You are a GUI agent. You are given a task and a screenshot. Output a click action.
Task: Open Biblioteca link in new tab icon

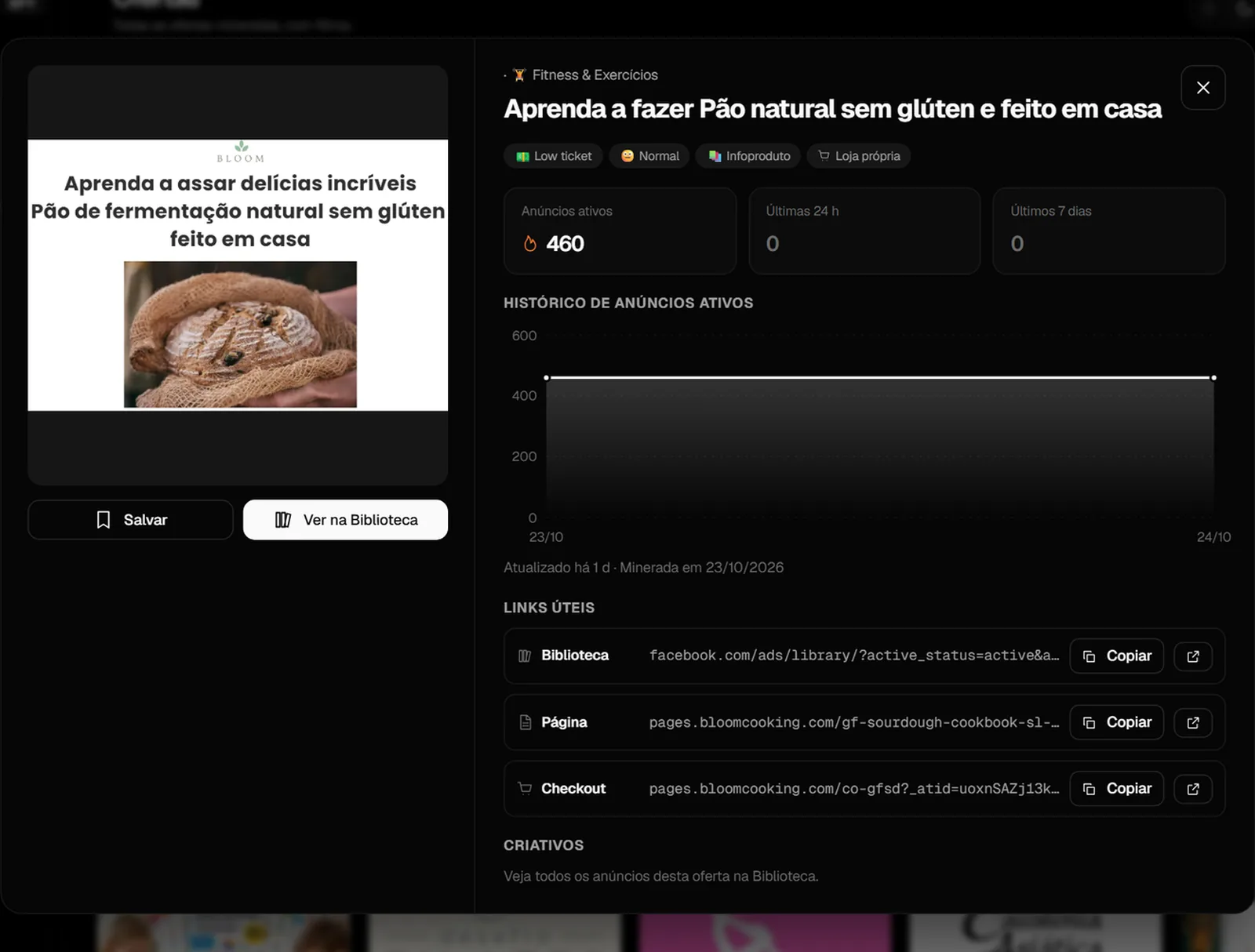tap(1193, 656)
